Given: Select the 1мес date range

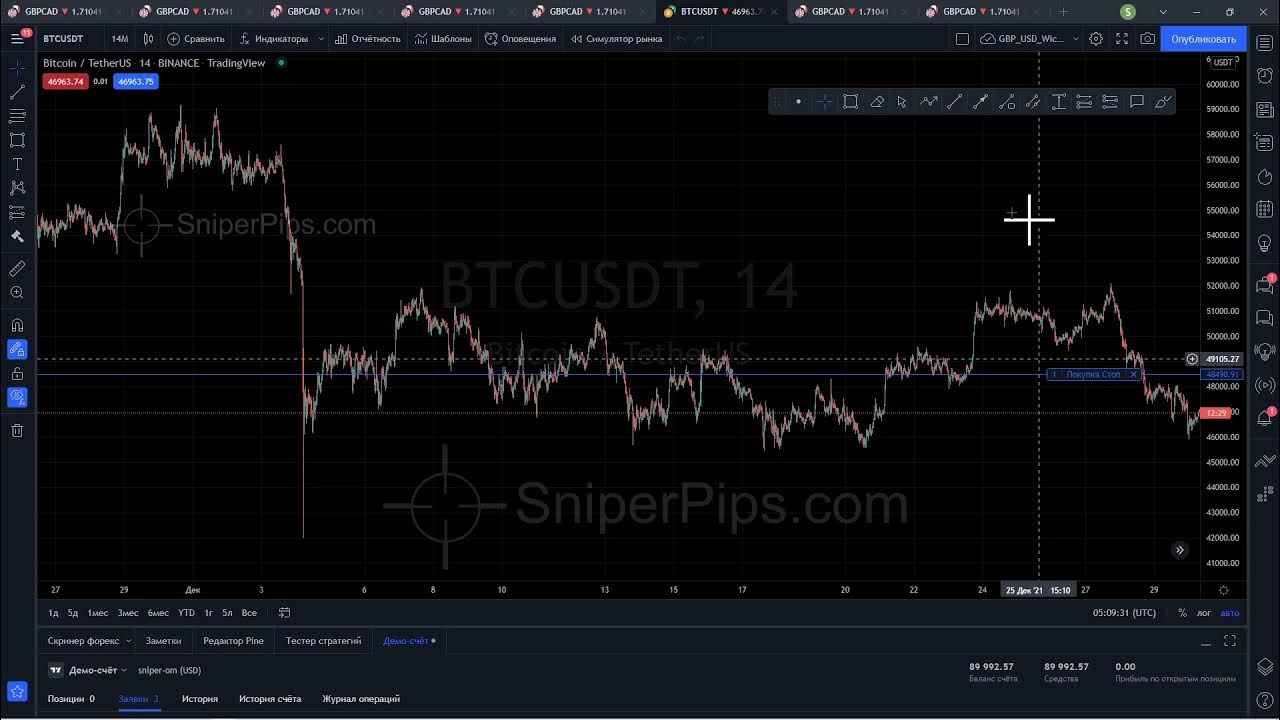Looking at the screenshot, I should point(98,613).
